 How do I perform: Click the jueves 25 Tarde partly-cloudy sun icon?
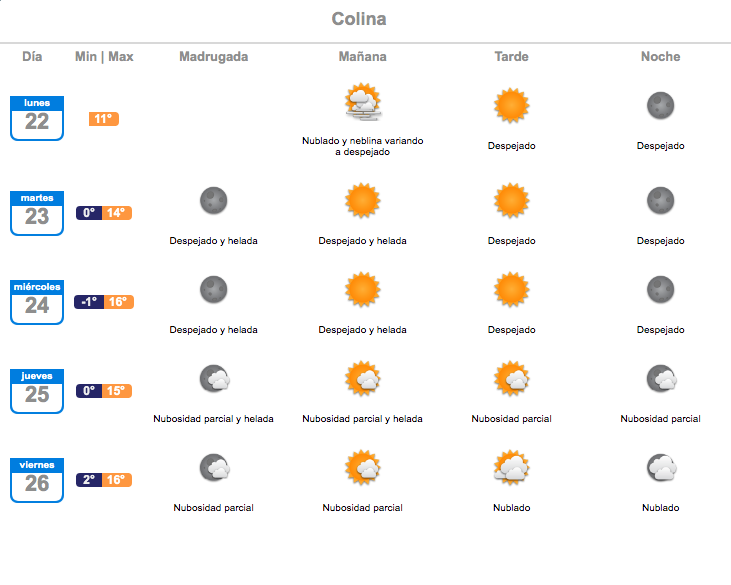511,379
